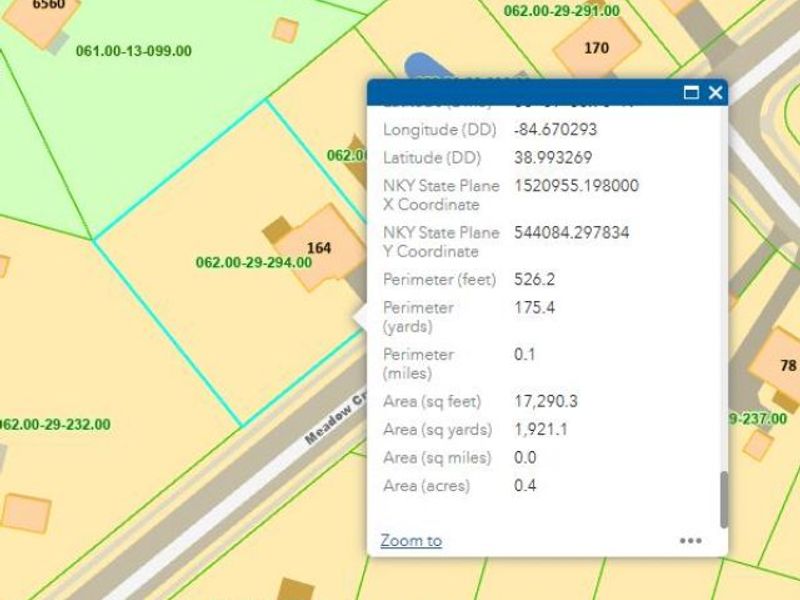This screenshot has width=800, height=600.
Task: Click the Longitude value -84.670293
Action: 555,130
